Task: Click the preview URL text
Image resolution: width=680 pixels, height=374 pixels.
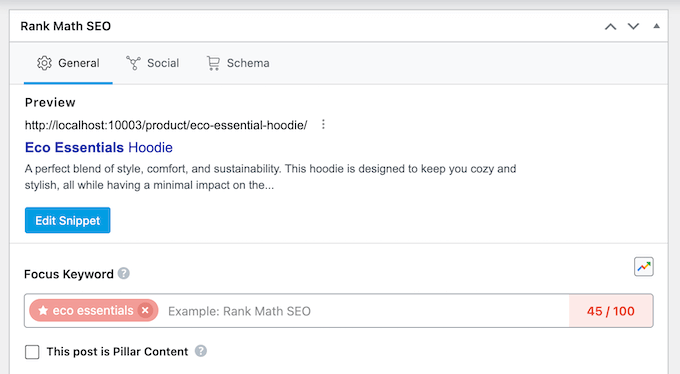Action: (x=166, y=125)
